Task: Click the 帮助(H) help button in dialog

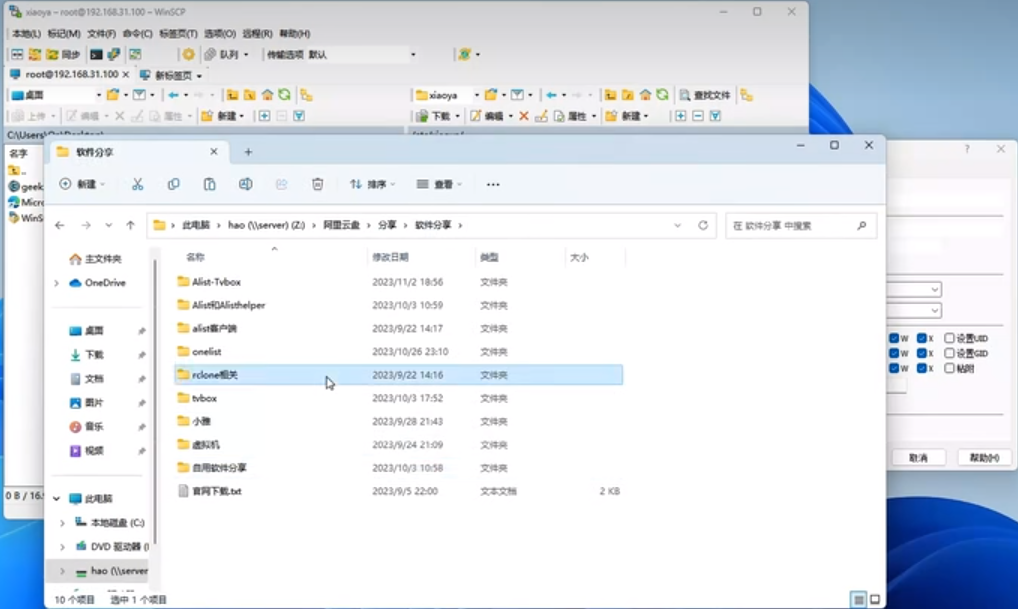Action: (x=984, y=457)
